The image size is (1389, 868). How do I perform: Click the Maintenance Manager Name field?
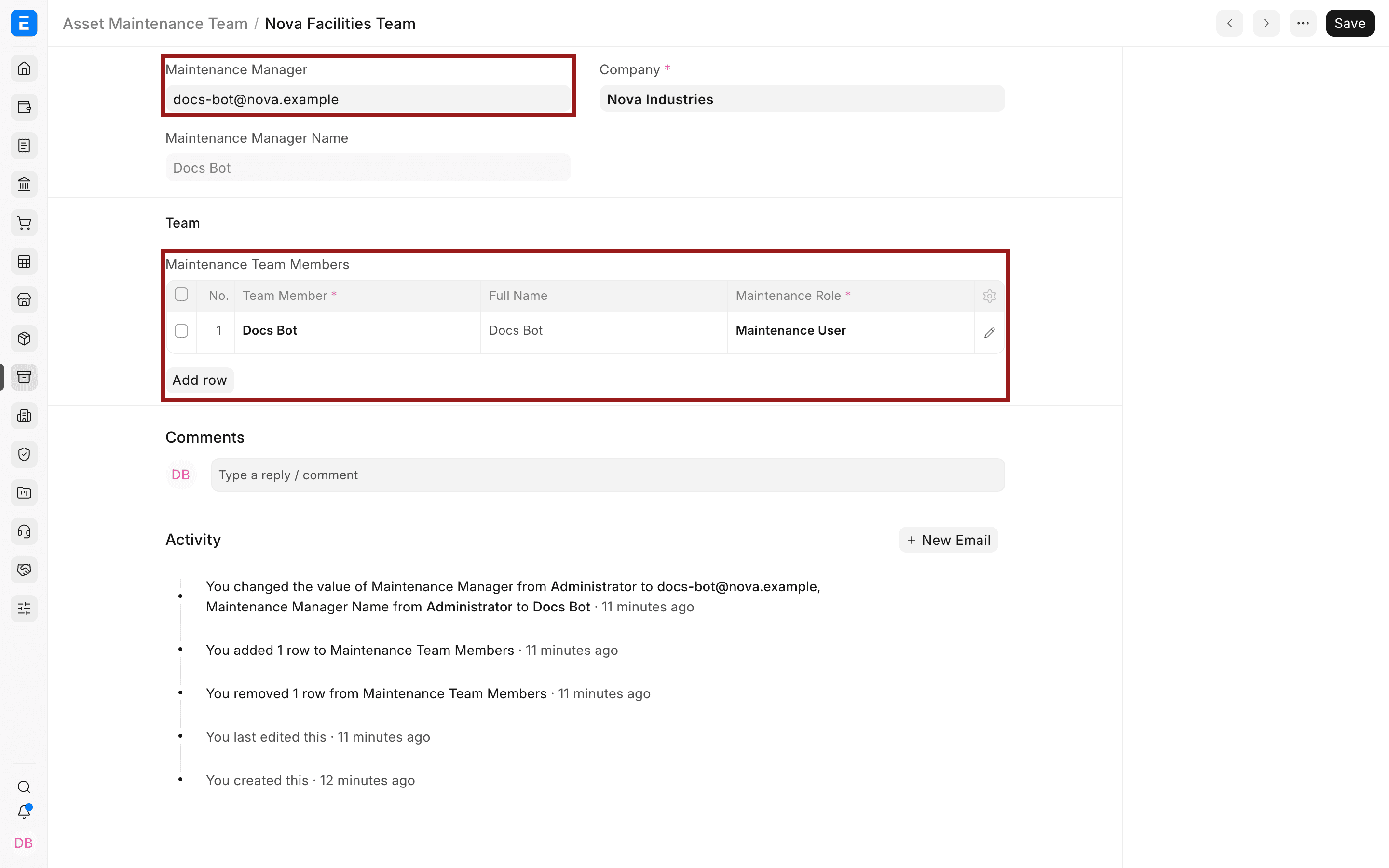(368, 168)
